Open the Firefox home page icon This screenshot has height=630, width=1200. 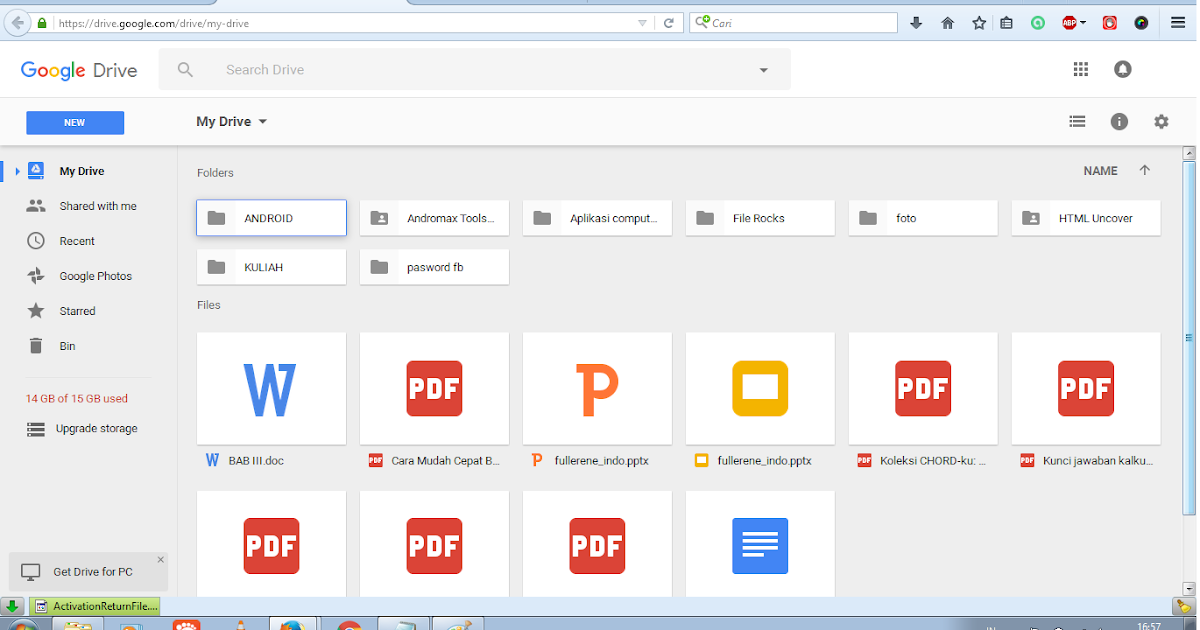point(948,22)
